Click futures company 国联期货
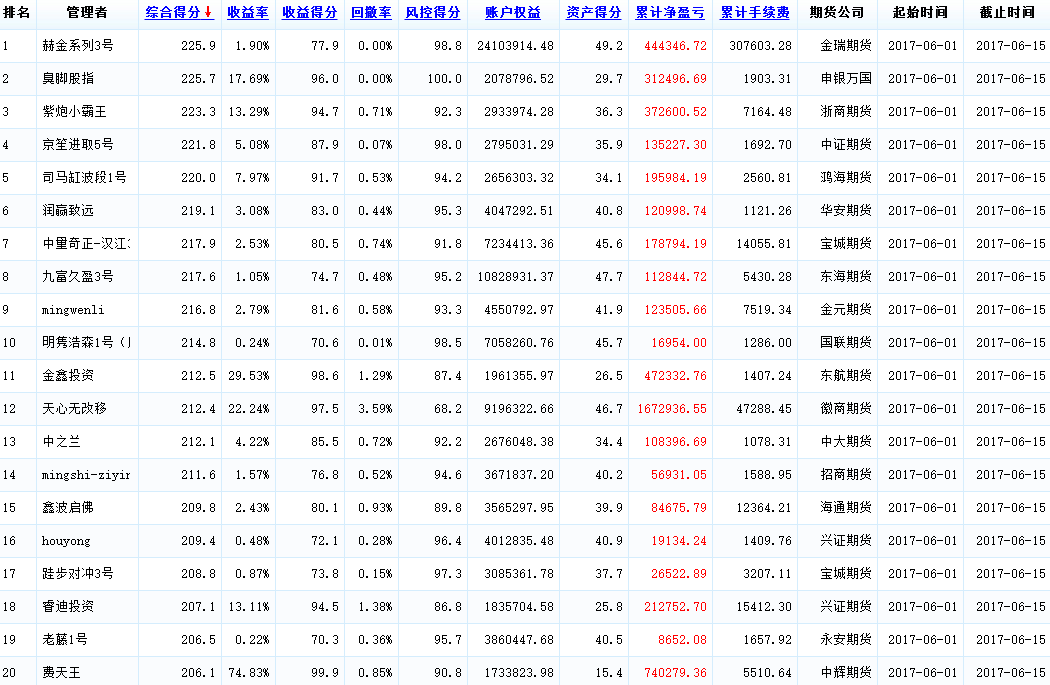Viewport: 1050px width, 685px height. click(x=846, y=342)
